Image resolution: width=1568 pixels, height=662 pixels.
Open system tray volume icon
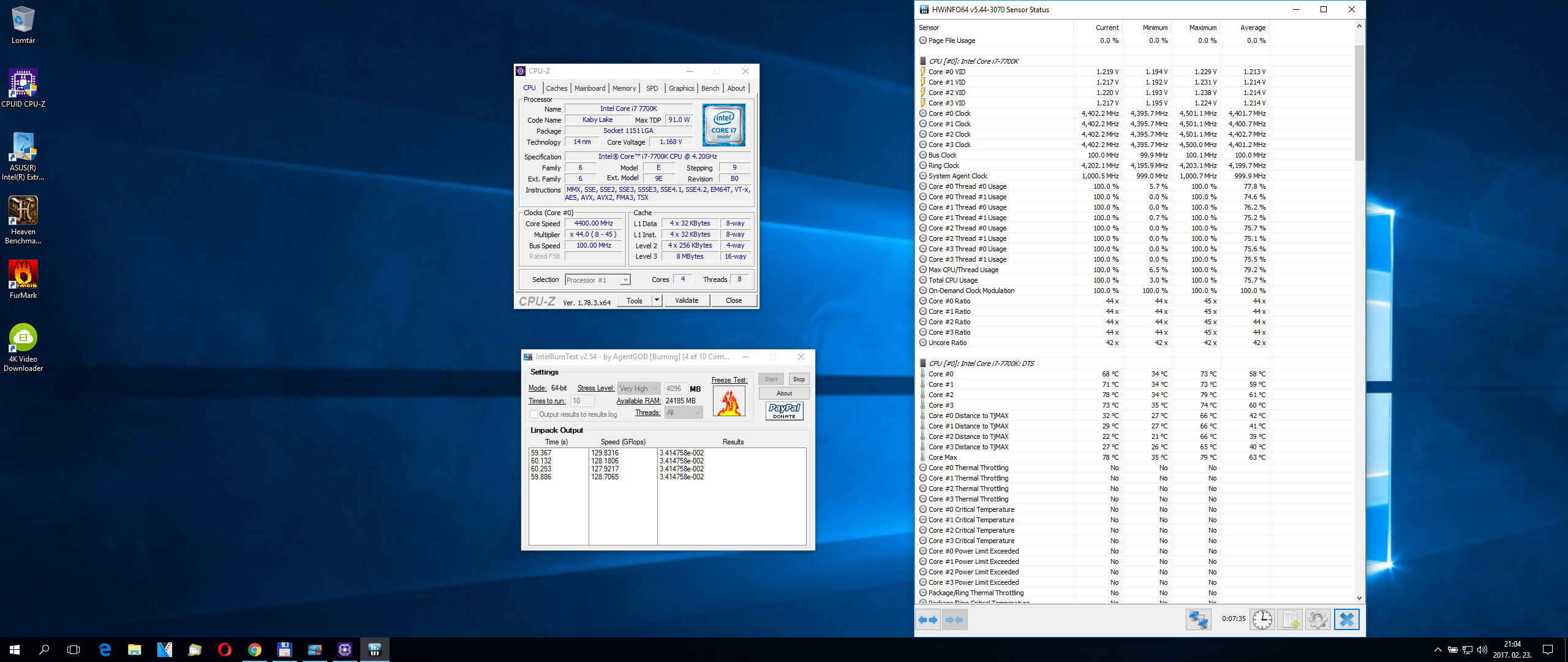(1482, 650)
